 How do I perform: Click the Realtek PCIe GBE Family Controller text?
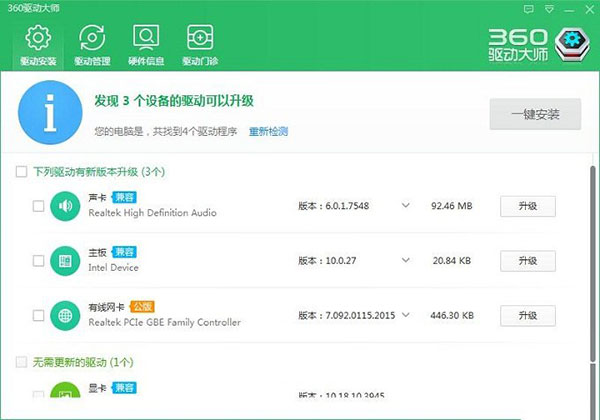(165, 322)
